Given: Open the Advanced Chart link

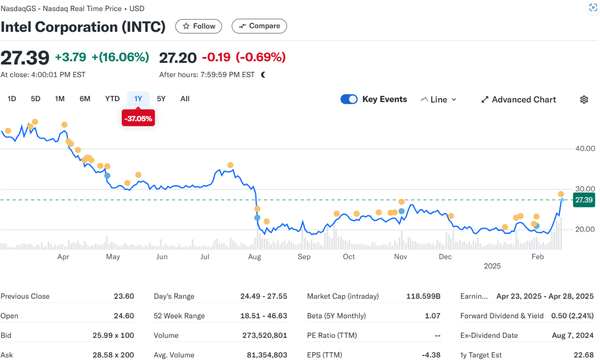Looking at the screenshot, I should pos(518,100).
